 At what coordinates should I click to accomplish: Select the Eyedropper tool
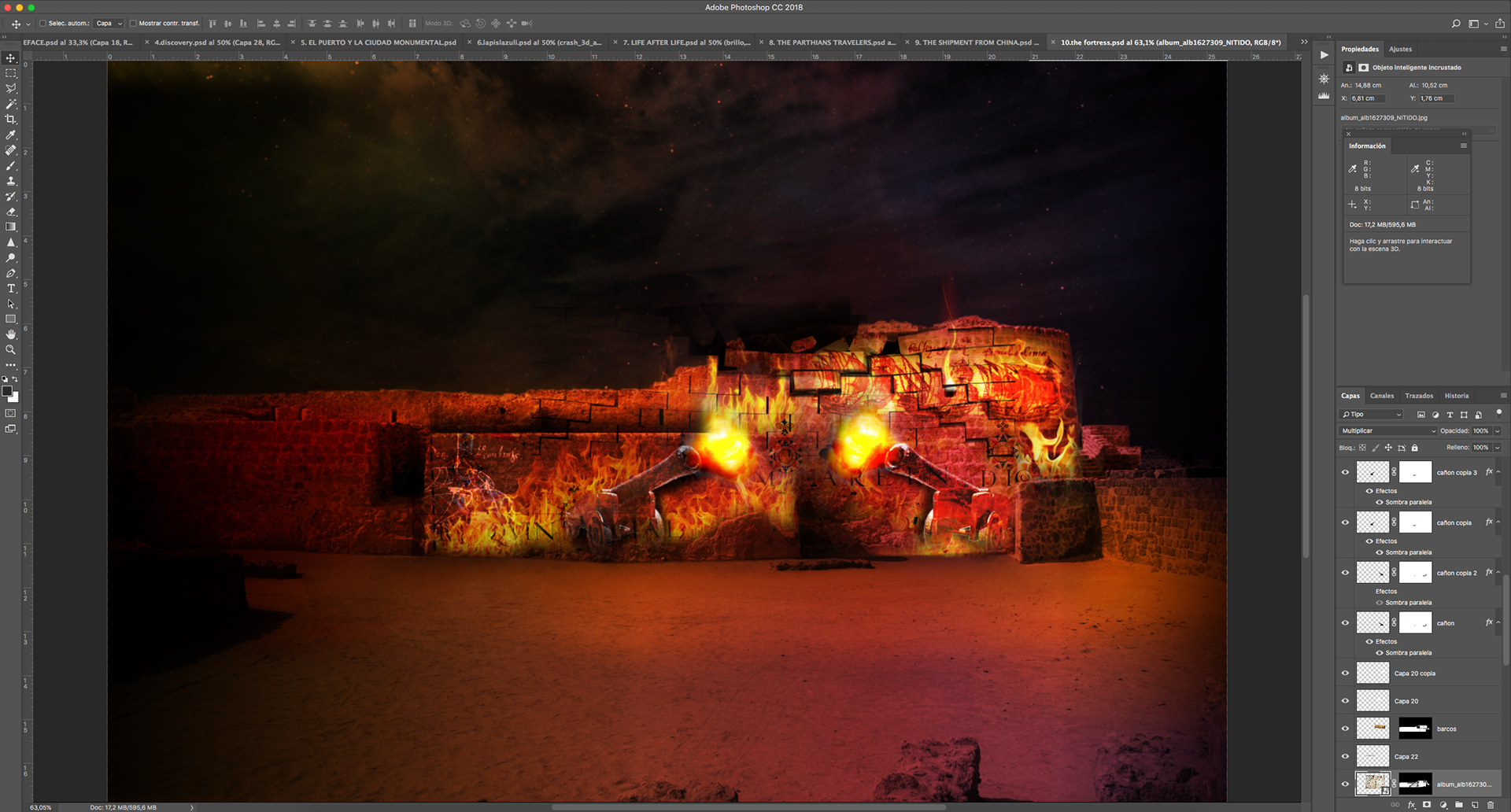coord(11,135)
